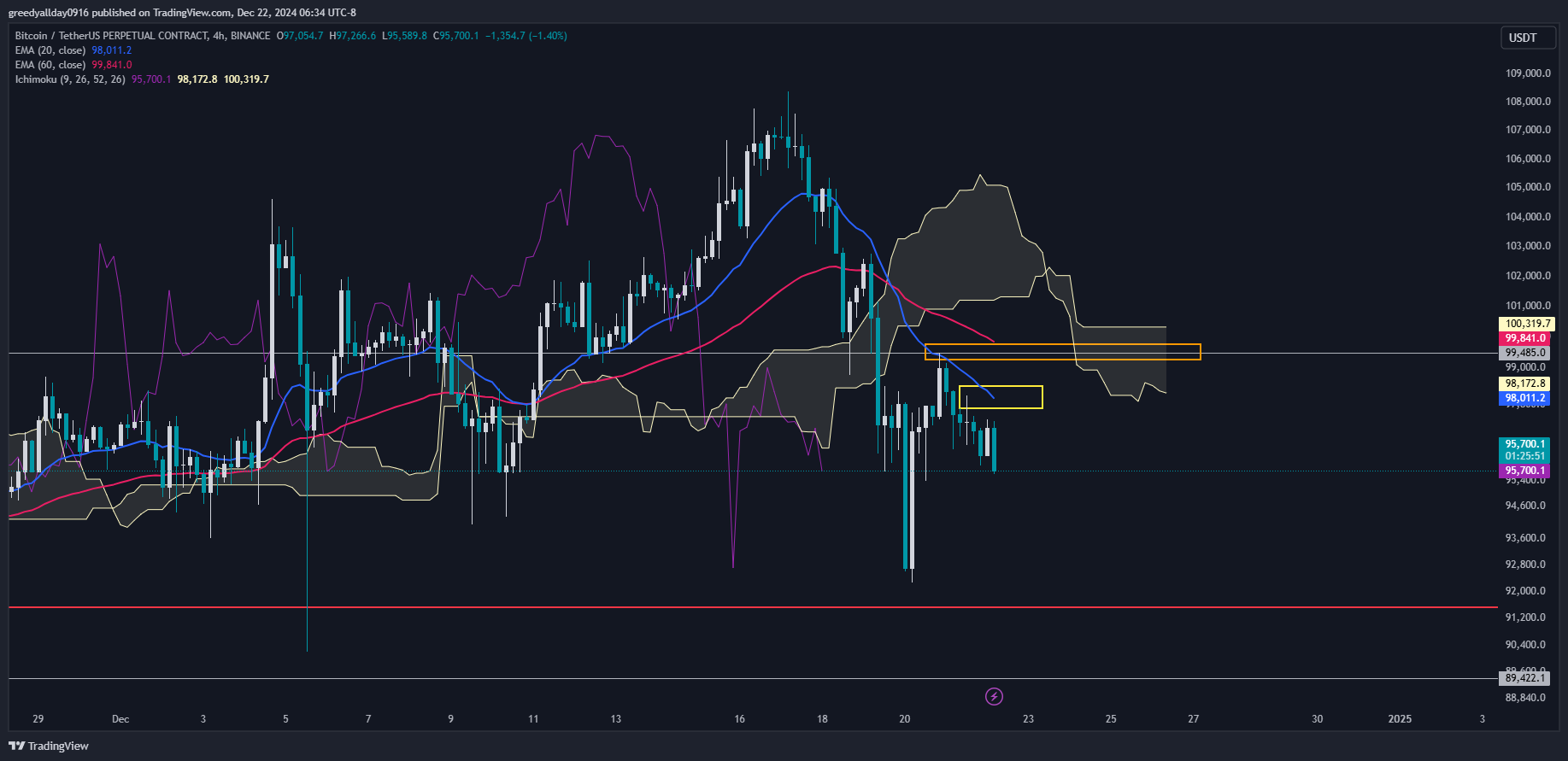The height and width of the screenshot is (761, 1568).
Task: Click the '2025' label on the time axis
Action: tap(1400, 719)
